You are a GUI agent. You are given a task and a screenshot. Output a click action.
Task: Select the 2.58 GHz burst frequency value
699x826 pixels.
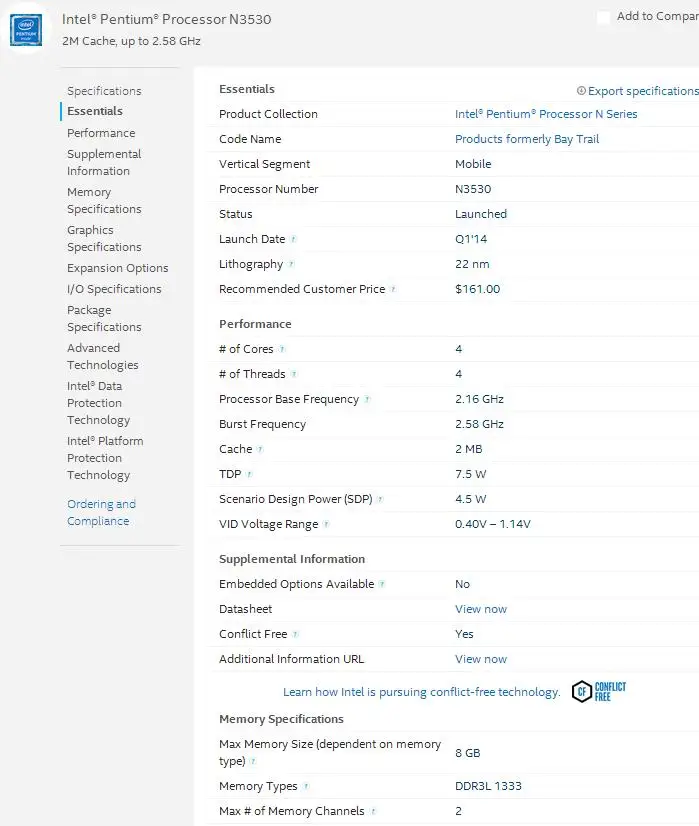[479, 424]
